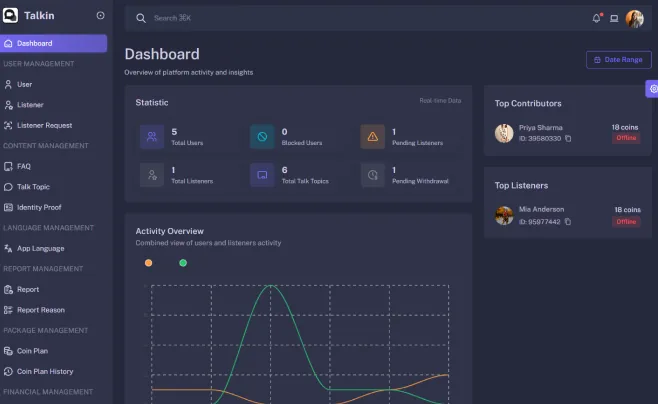Collapse sidebar with the circle toggle icon
Viewport: 658px width, 404px height.
pyautogui.click(x=100, y=16)
